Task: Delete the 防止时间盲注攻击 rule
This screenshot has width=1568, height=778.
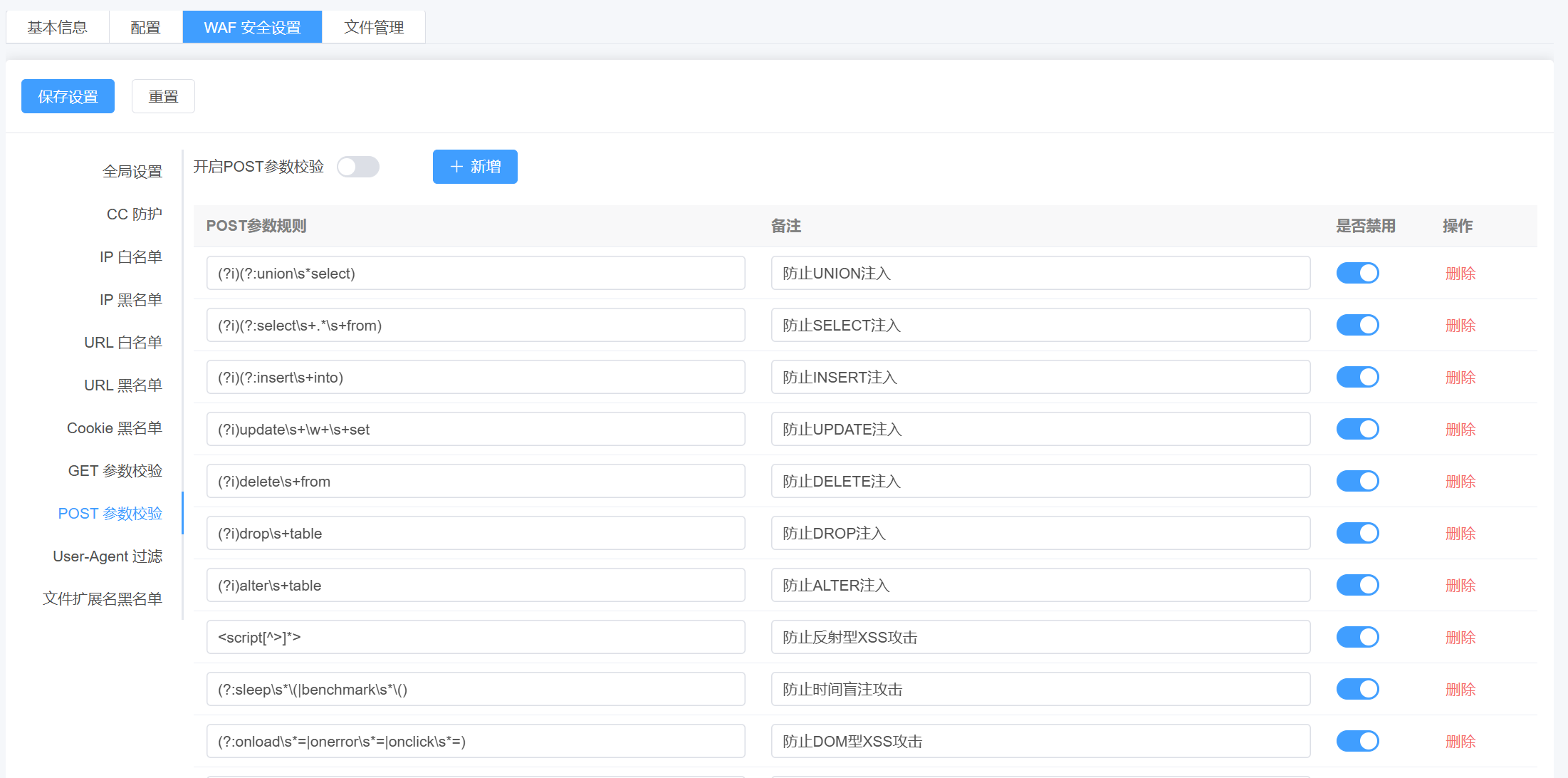Action: click(x=1460, y=690)
